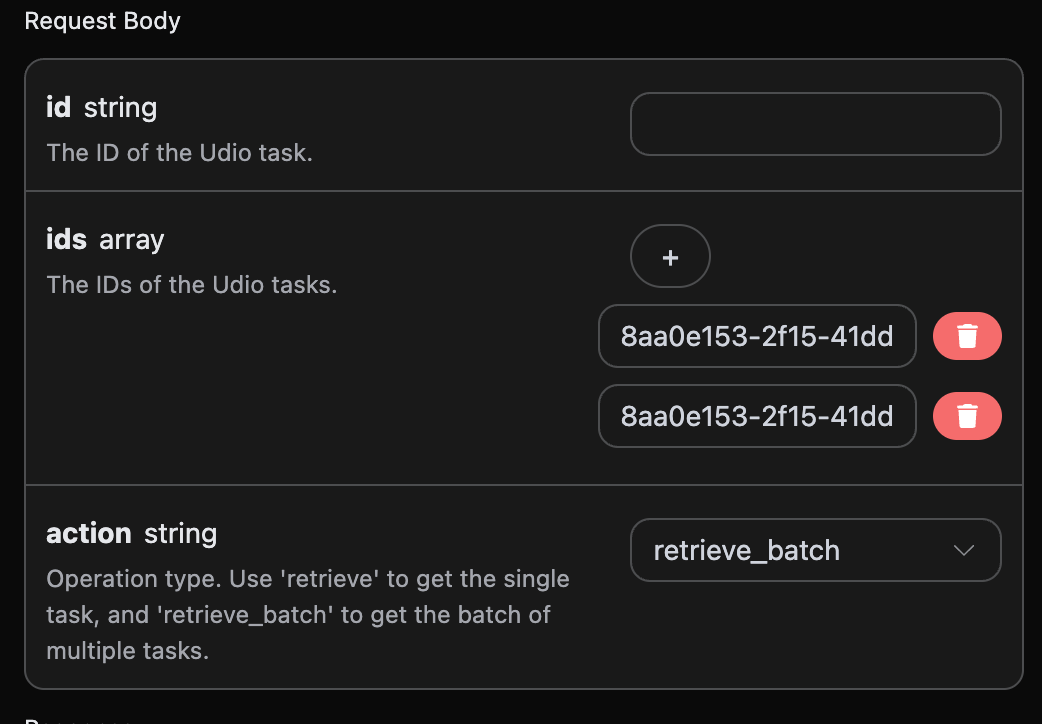Click the Request Body heading
Image resolution: width=1042 pixels, height=724 pixels.
(x=102, y=21)
